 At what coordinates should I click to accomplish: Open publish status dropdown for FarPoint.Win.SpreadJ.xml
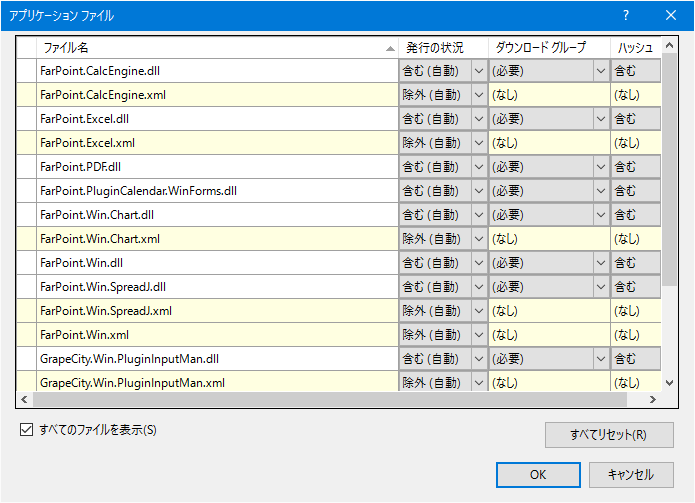click(x=479, y=311)
